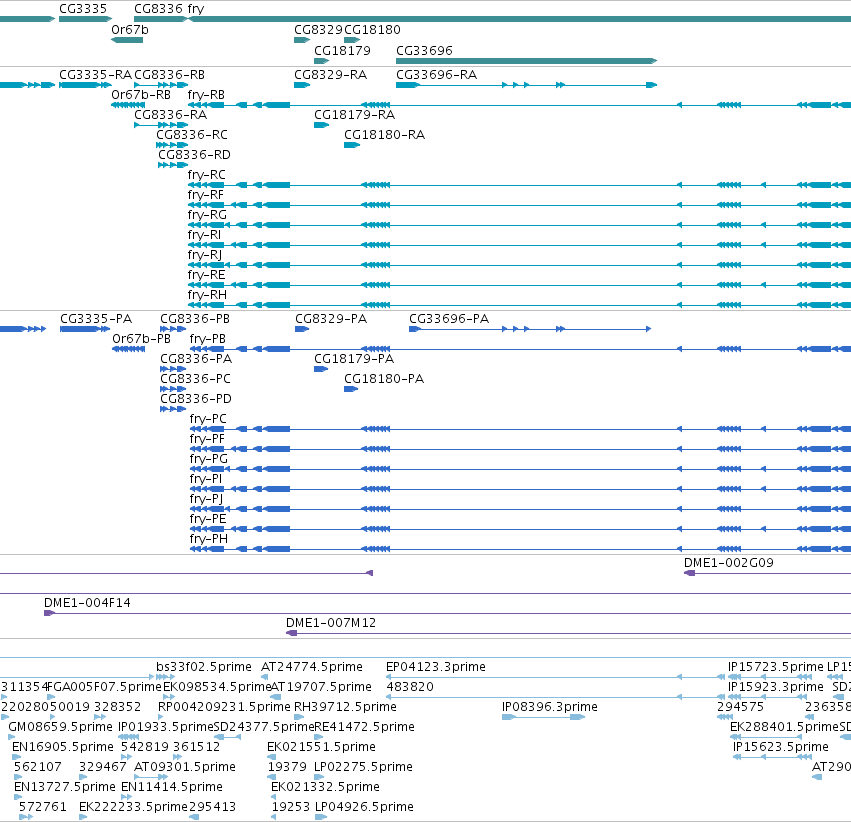Image resolution: width=851 pixels, height=822 pixels.
Task: Click the CG18180-RA transcript label
Action: pyautogui.click(x=385, y=135)
